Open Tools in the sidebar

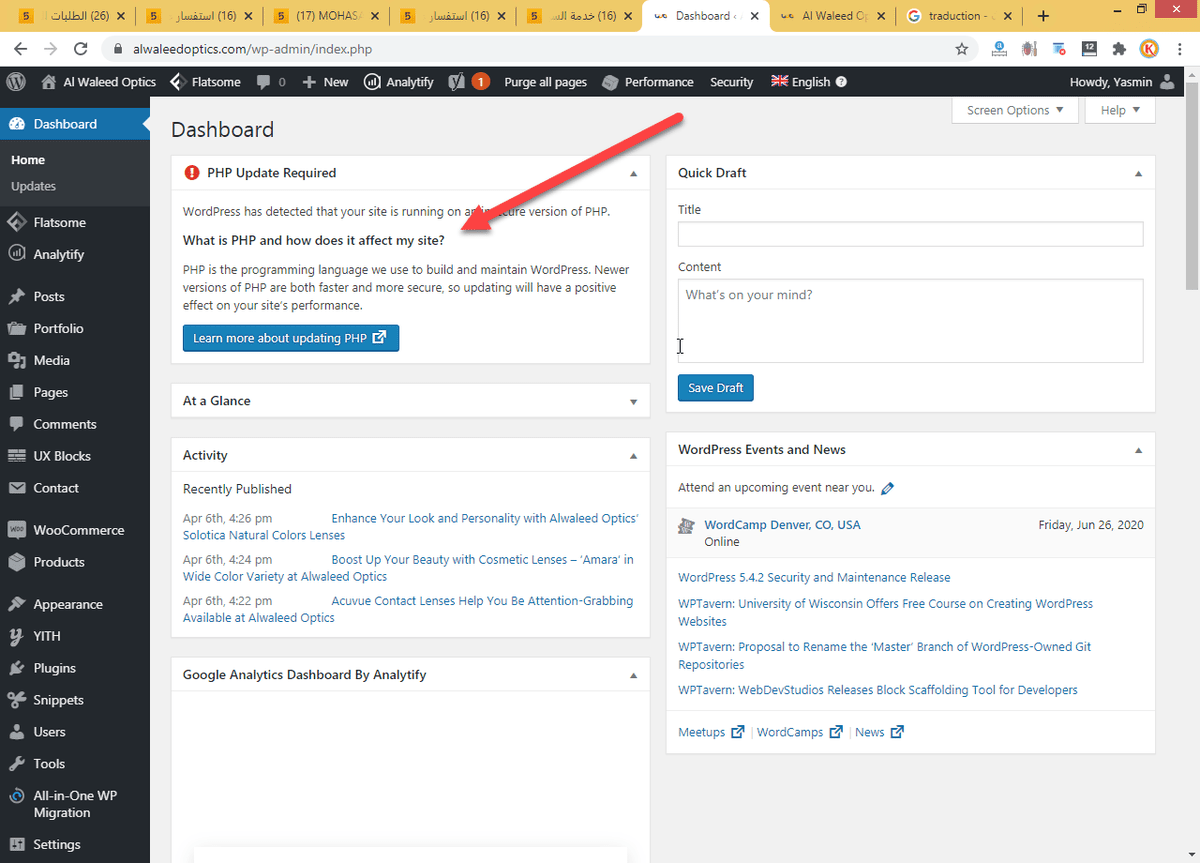pos(75,764)
